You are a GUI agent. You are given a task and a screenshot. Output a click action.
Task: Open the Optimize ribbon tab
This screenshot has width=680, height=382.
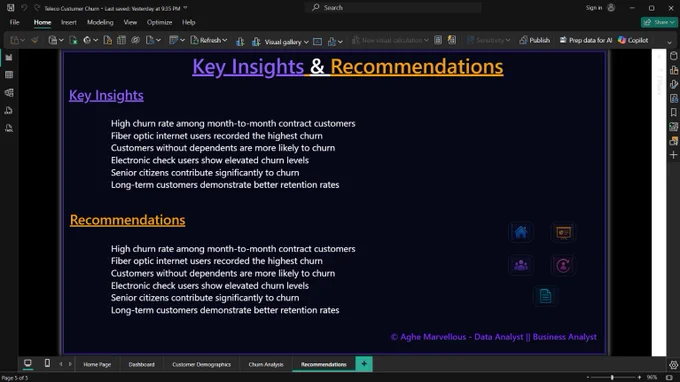(159, 22)
